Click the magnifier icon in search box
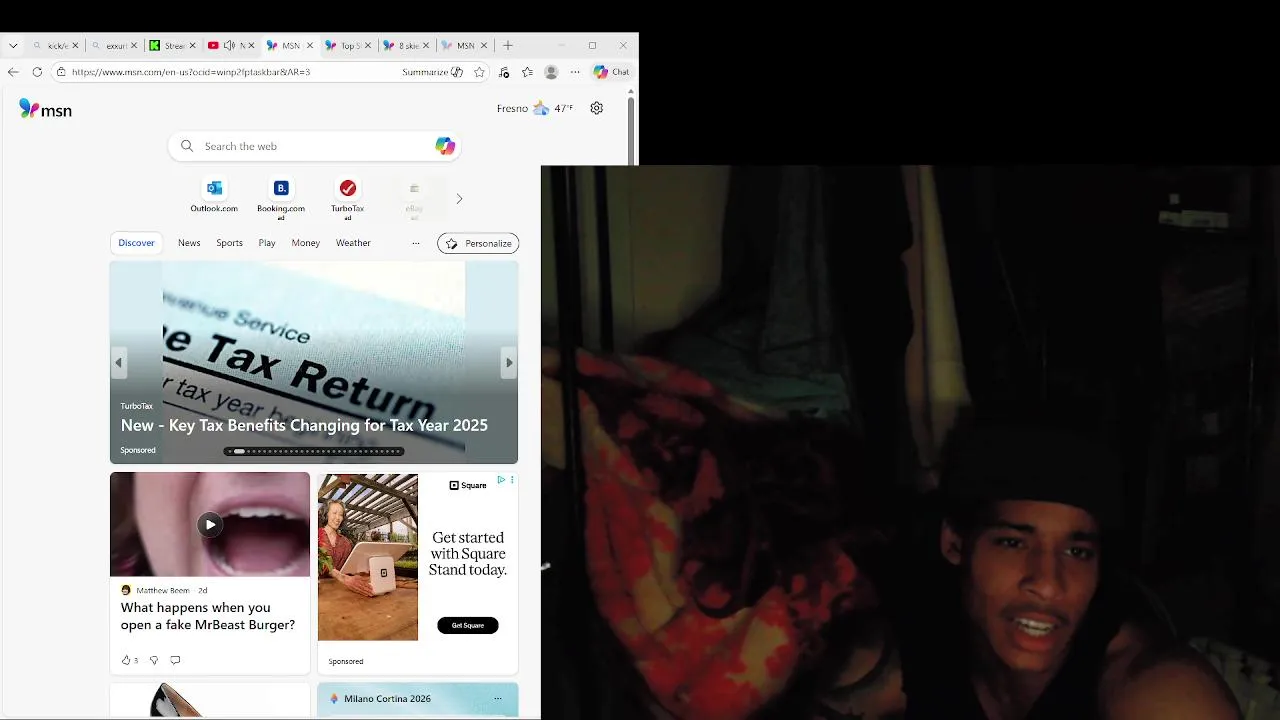The height and width of the screenshot is (720, 1280). pyautogui.click(x=187, y=146)
